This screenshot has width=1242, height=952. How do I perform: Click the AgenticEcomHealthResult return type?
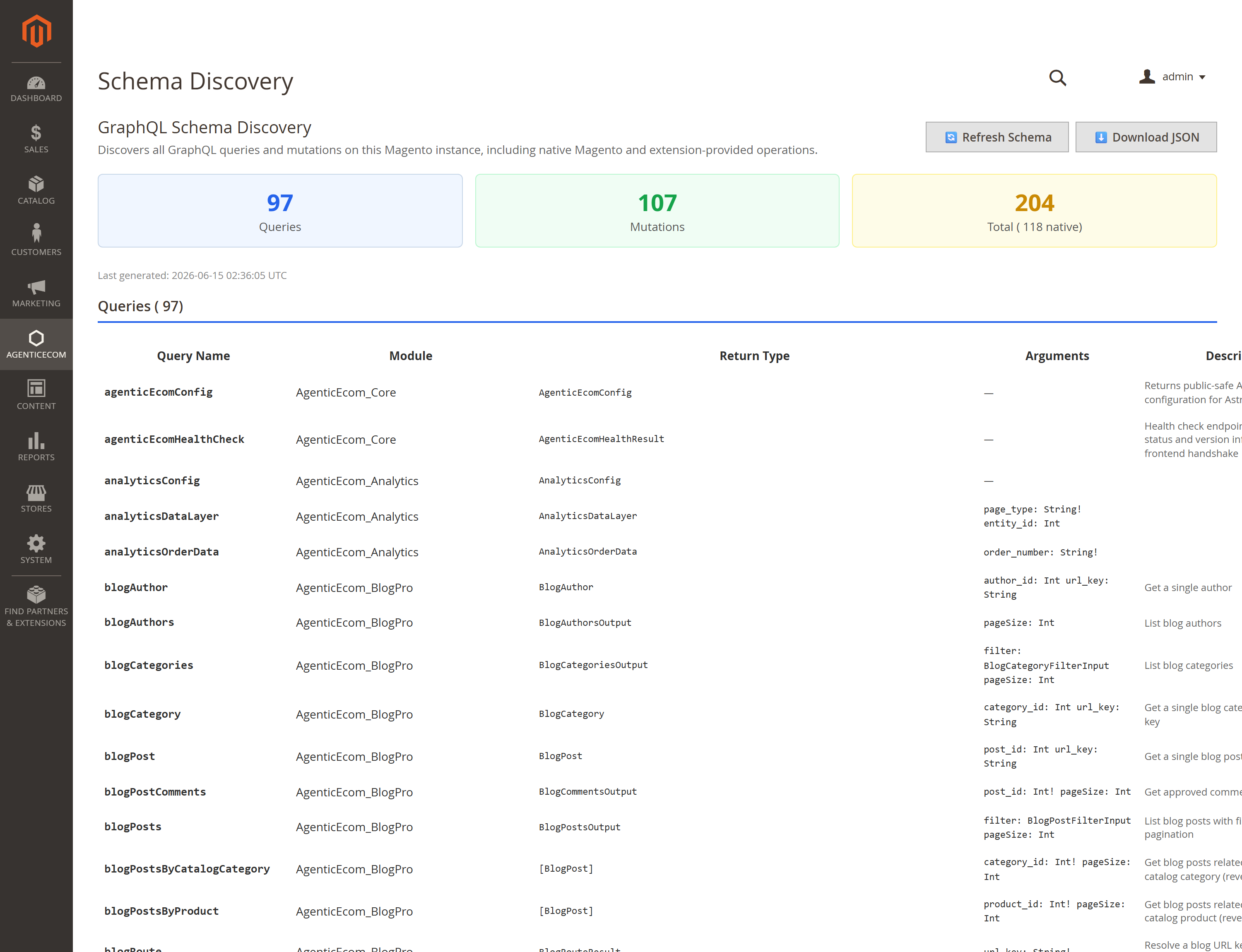point(601,439)
